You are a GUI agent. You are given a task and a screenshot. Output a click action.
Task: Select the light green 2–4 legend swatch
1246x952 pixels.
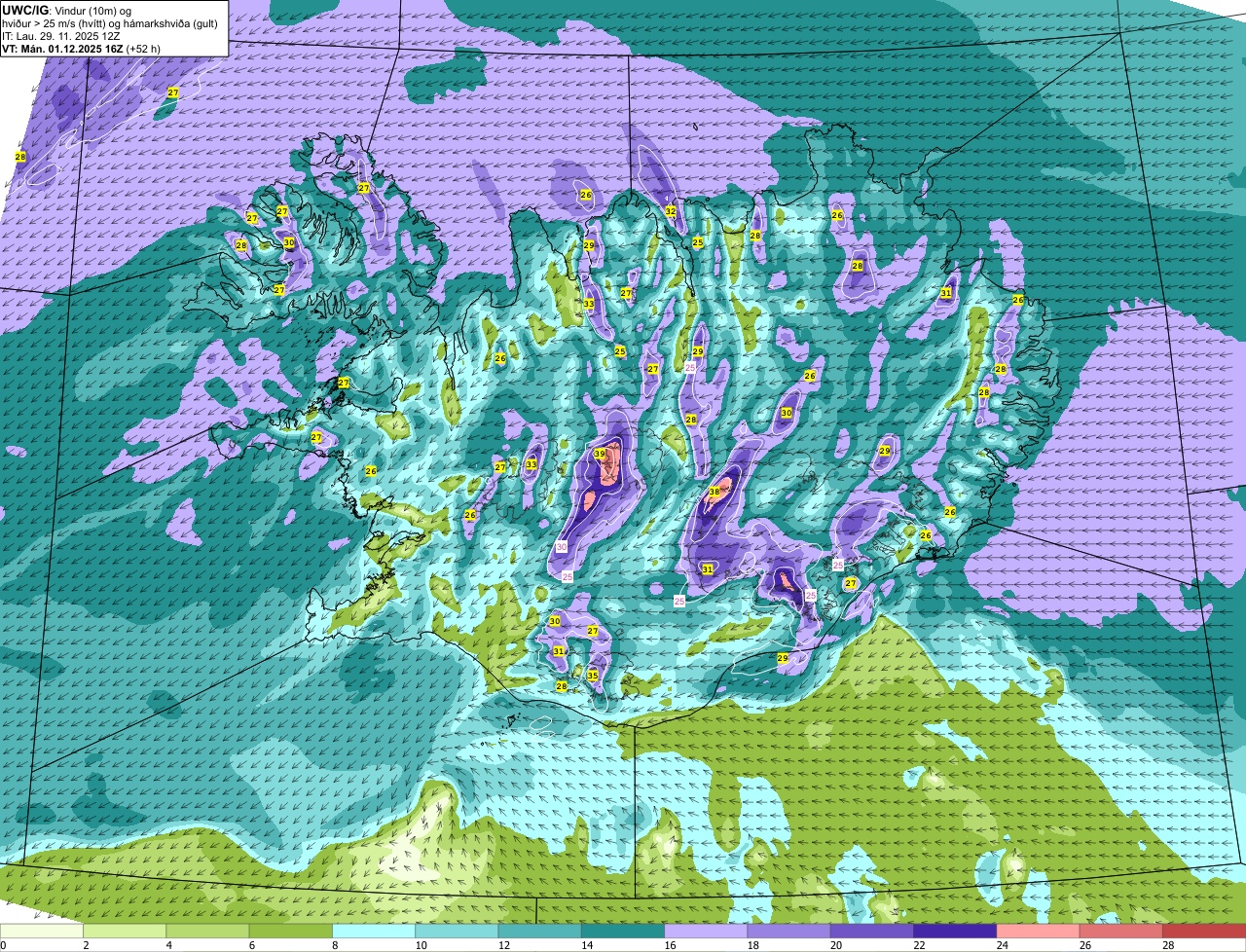point(125,932)
